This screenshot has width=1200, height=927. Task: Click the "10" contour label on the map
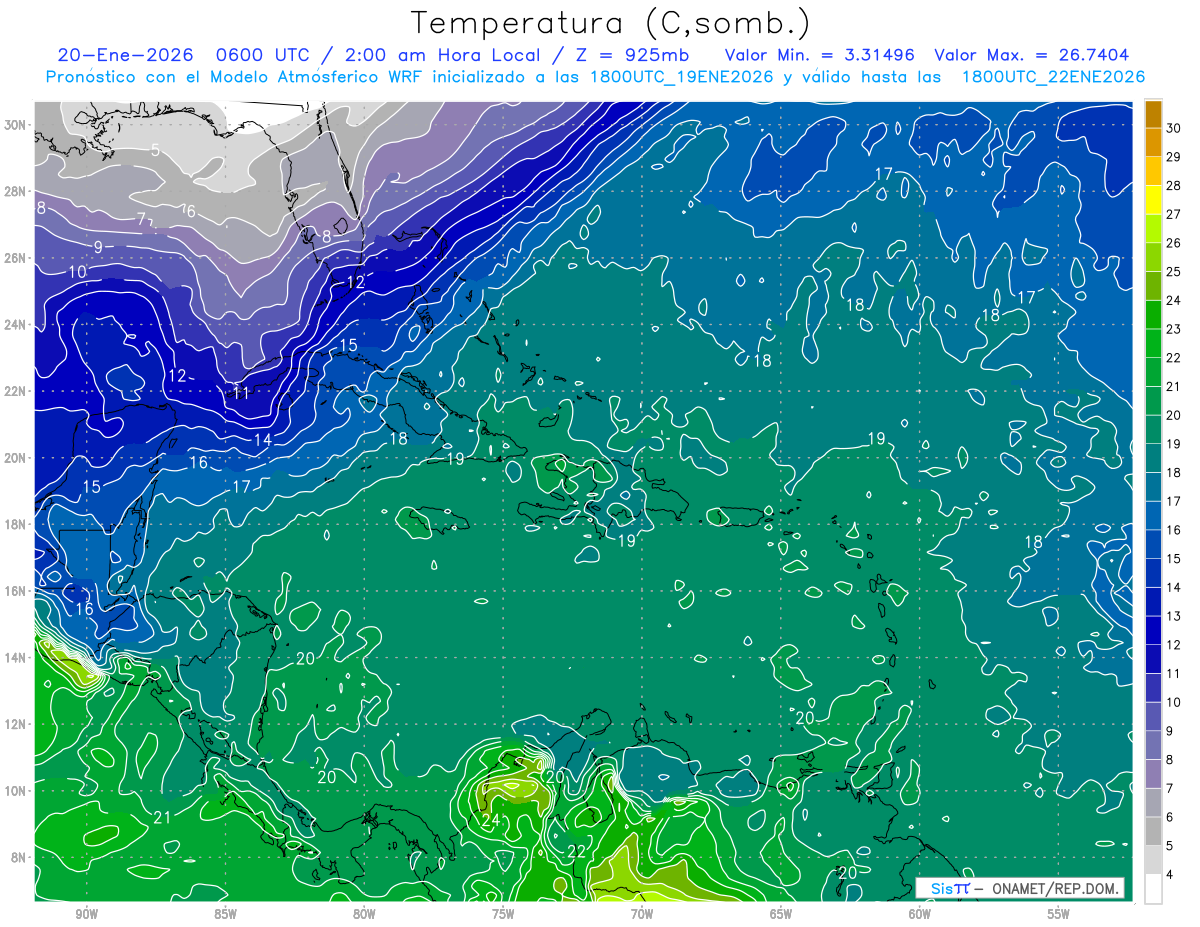pos(78,272)
